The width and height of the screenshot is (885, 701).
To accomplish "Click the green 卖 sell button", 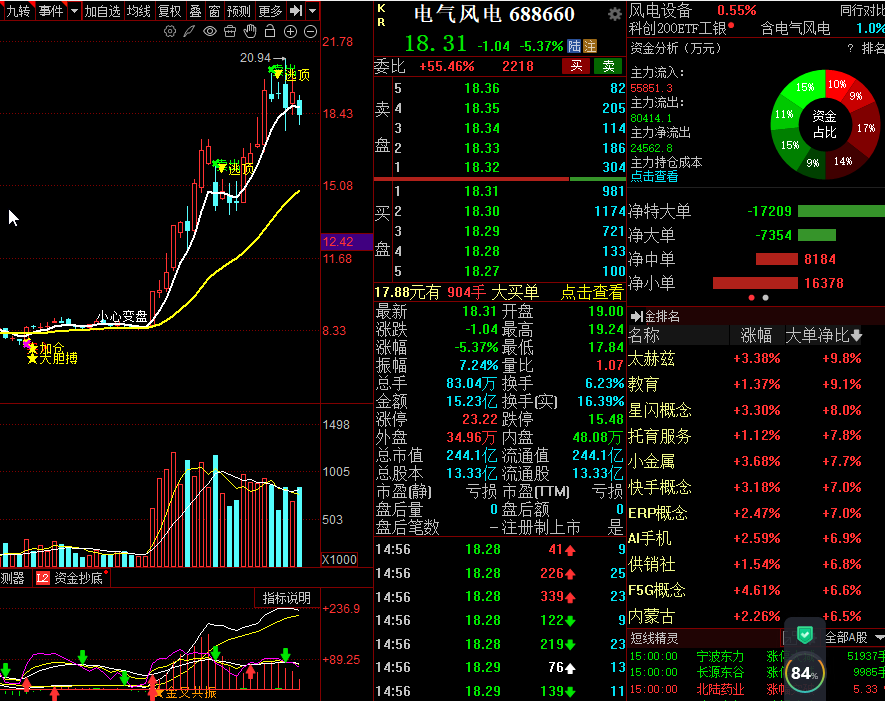I will point(608,66).
